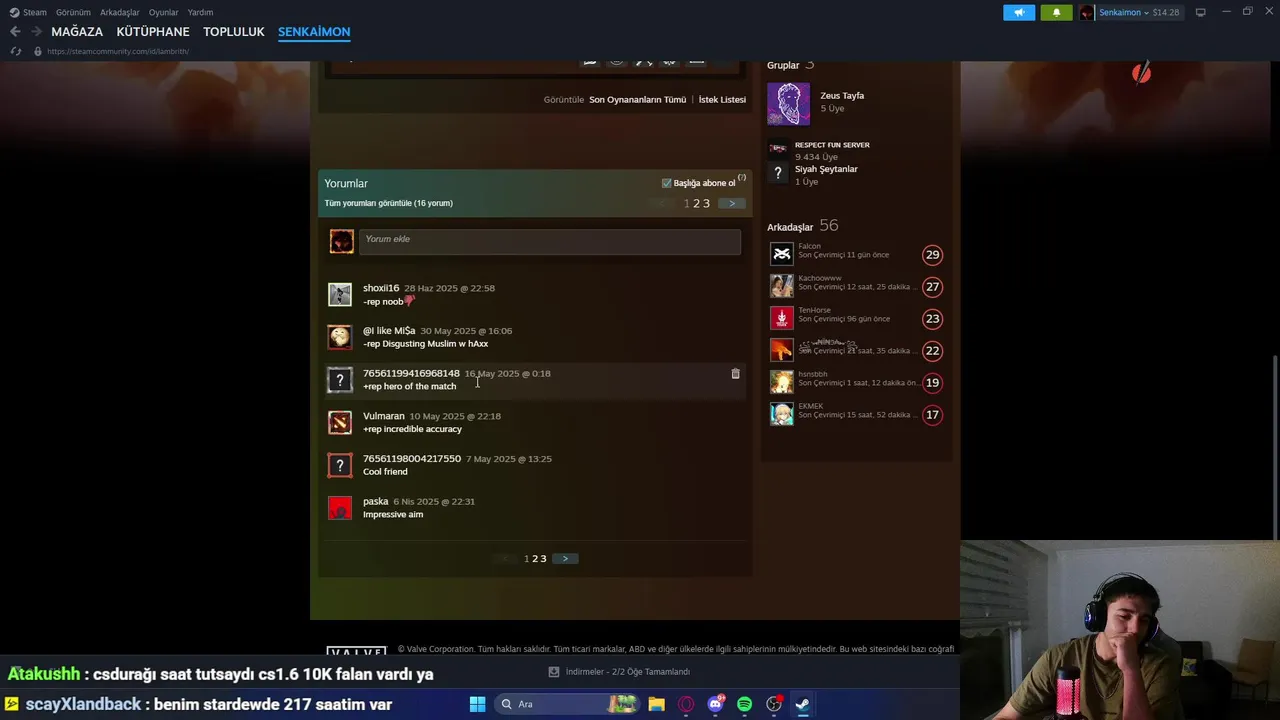Screen dimensions: 1280x720
Task: Open SENKAİMON profile tab
Action: point(314,32)
